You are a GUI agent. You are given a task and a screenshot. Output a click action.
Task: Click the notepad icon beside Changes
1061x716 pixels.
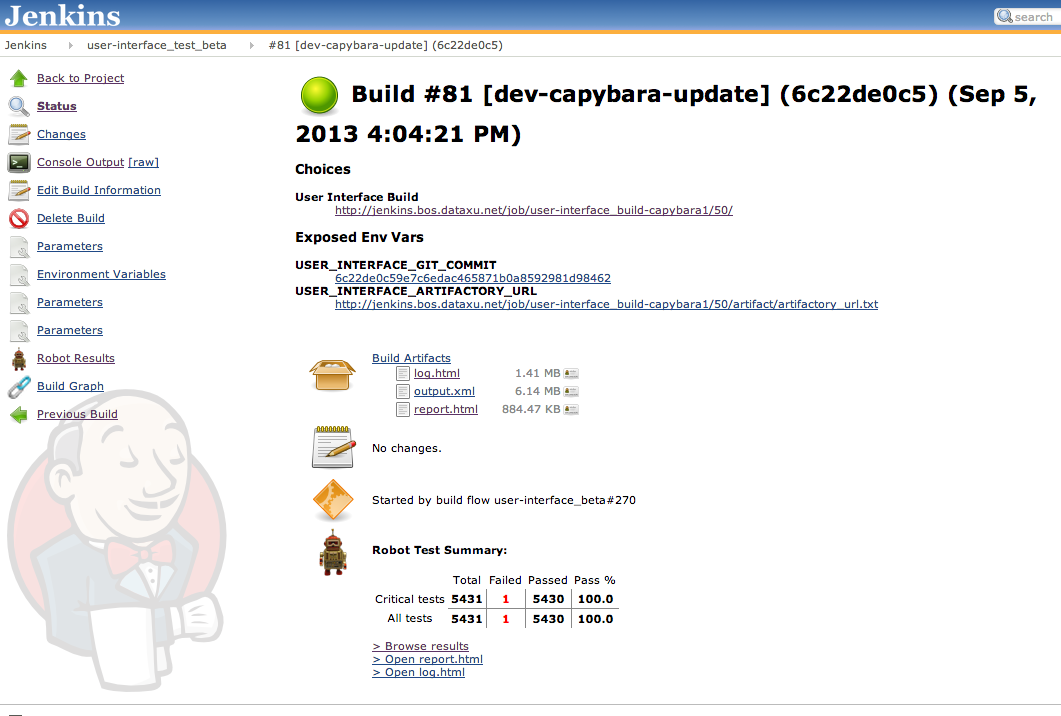(x=19, y=134)
